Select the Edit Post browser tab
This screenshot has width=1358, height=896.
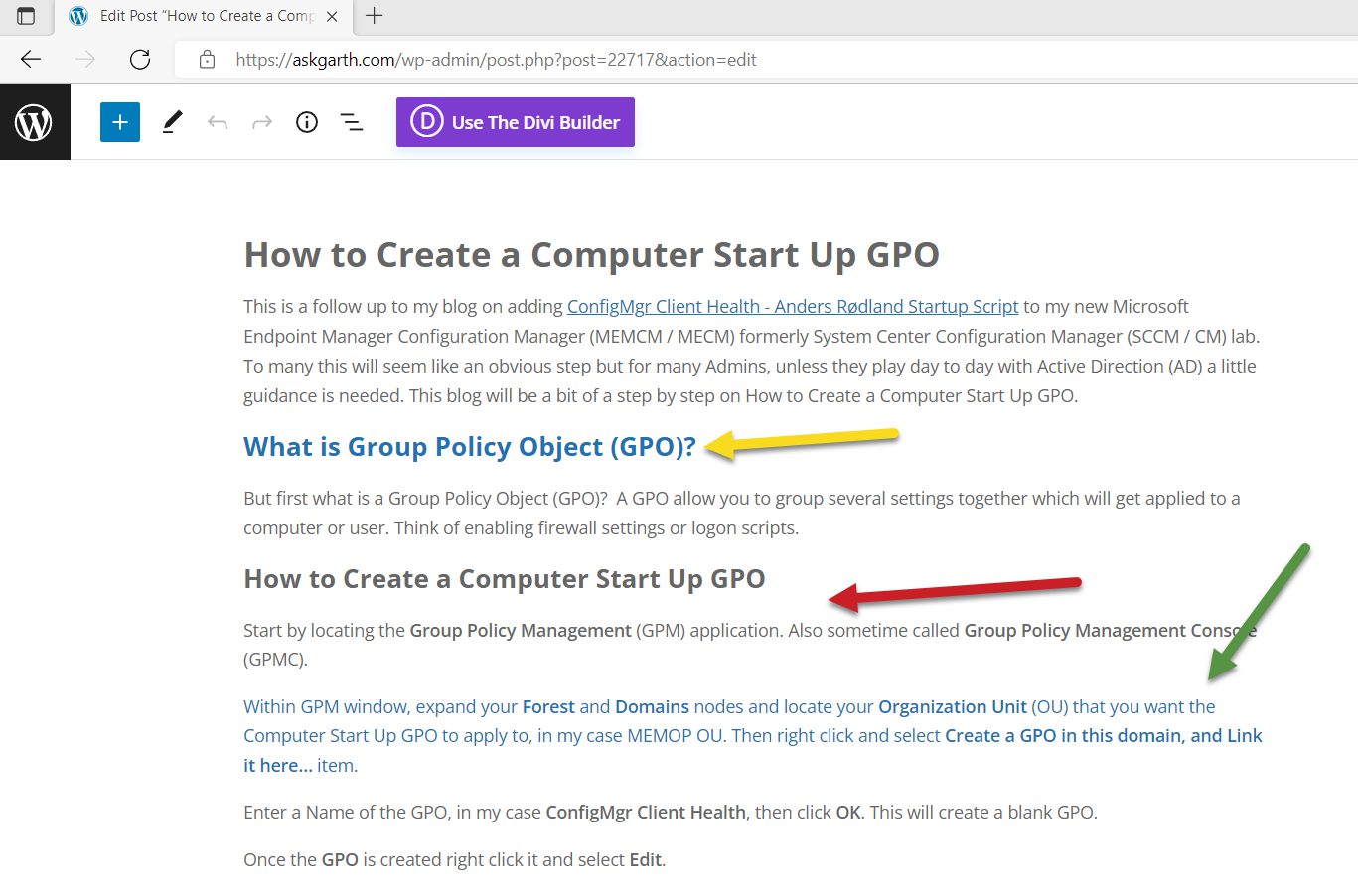coord(206,16)
